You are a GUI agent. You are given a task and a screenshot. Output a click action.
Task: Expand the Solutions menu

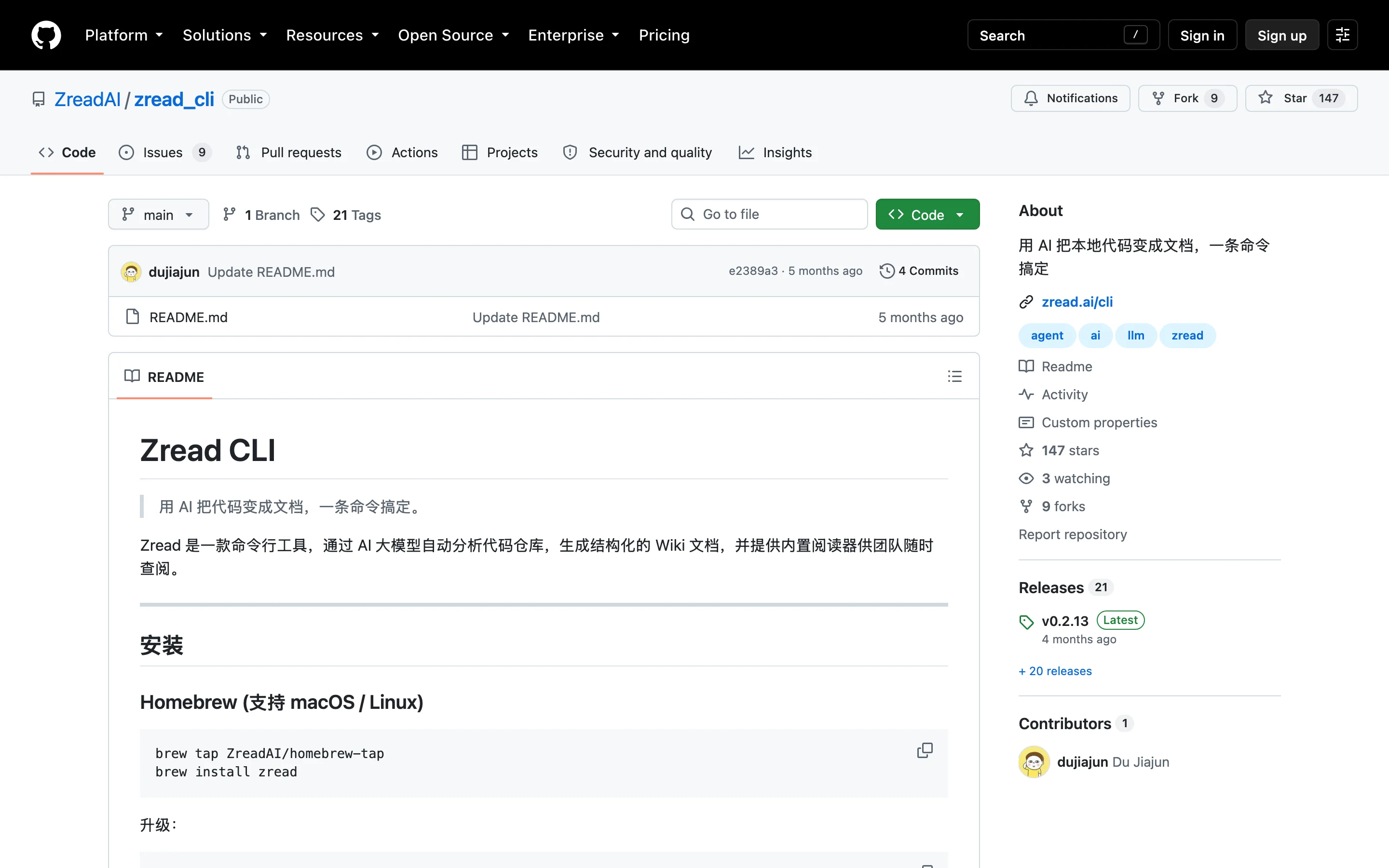[x=225, y=35]
